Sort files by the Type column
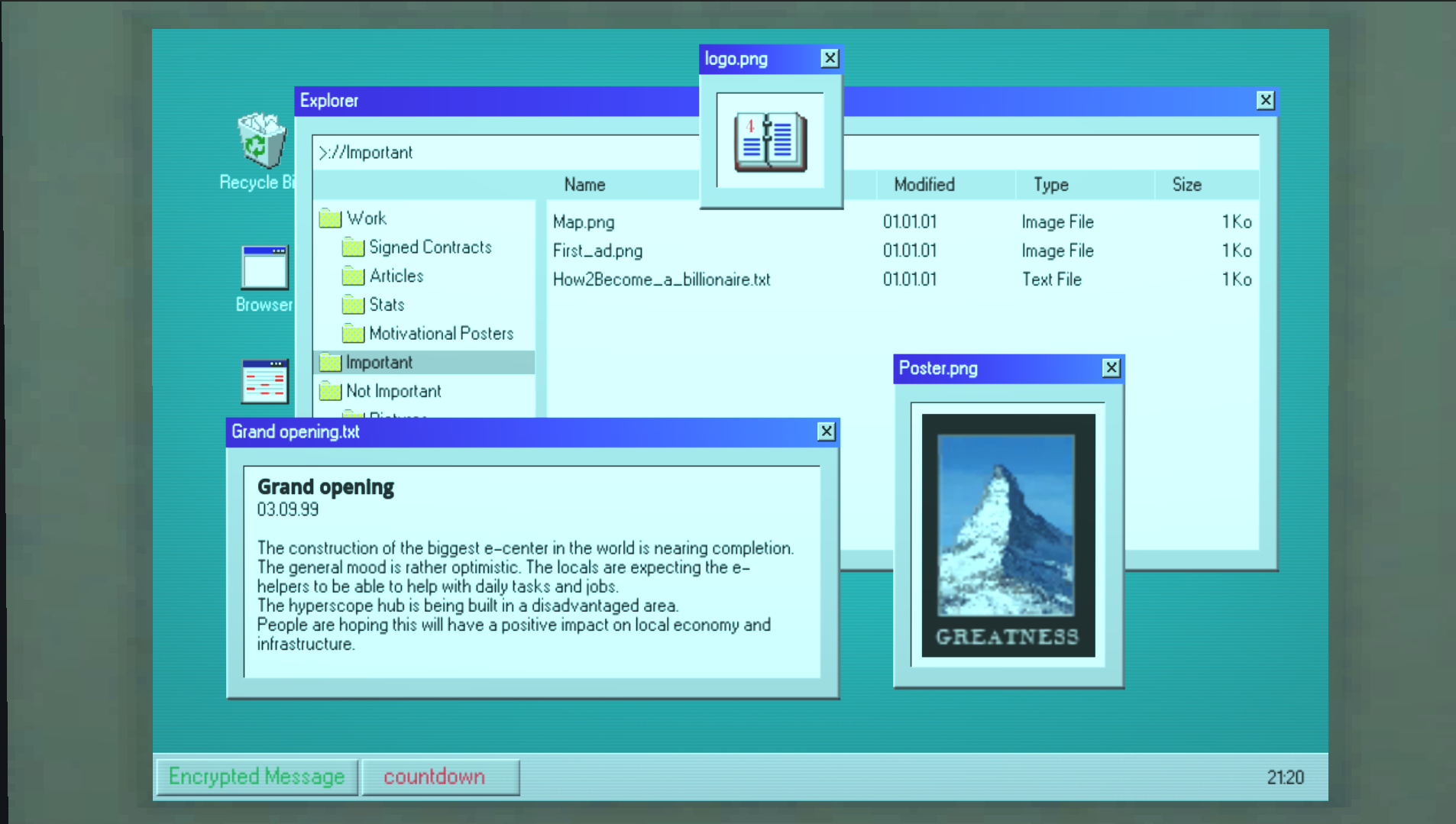This screenshot has width=1456, height=824. (1051, 185)
